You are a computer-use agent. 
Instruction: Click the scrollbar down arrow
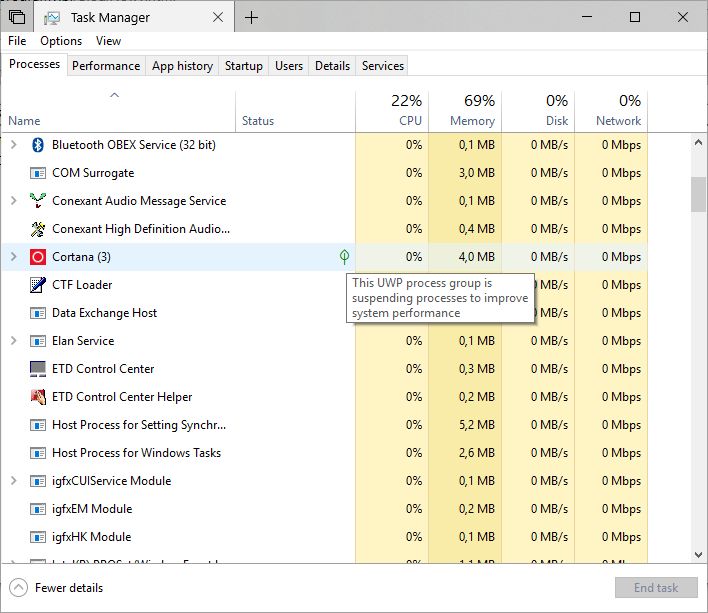pyautogui.click(x=698, y=555)
